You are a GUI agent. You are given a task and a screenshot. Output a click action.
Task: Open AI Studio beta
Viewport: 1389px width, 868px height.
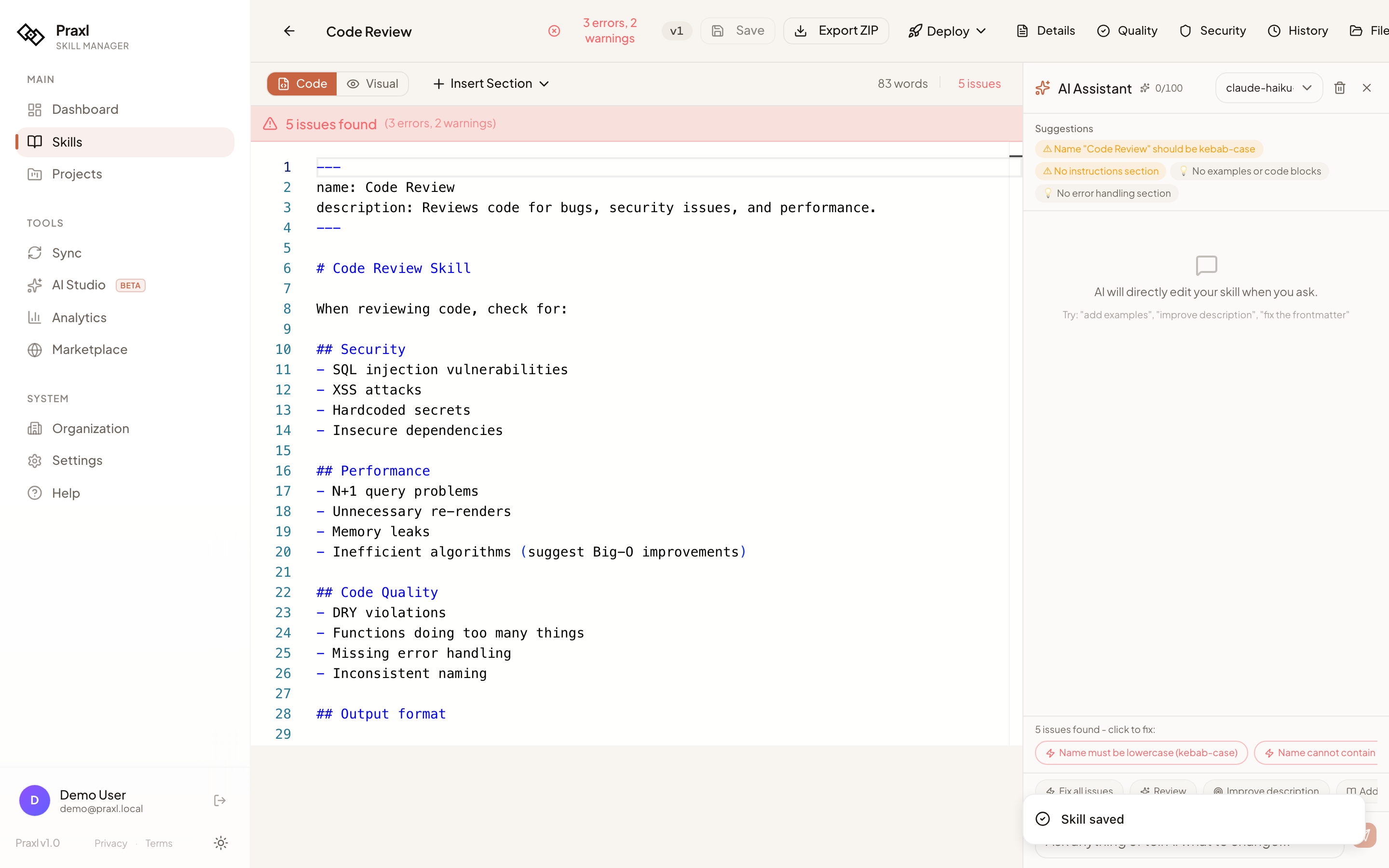tap(125, 285)
